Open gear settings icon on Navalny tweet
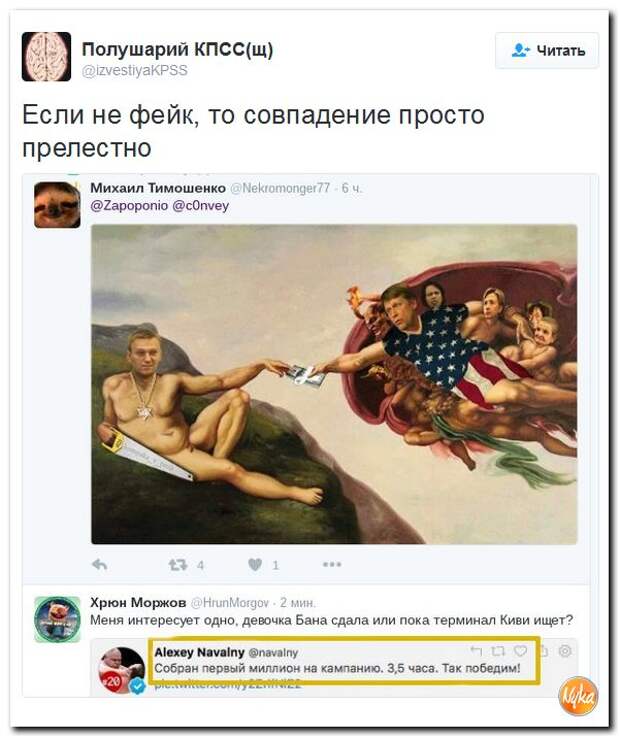Image resolution: width=620 pixels, height=738 pixels. [x=565, y=650]
